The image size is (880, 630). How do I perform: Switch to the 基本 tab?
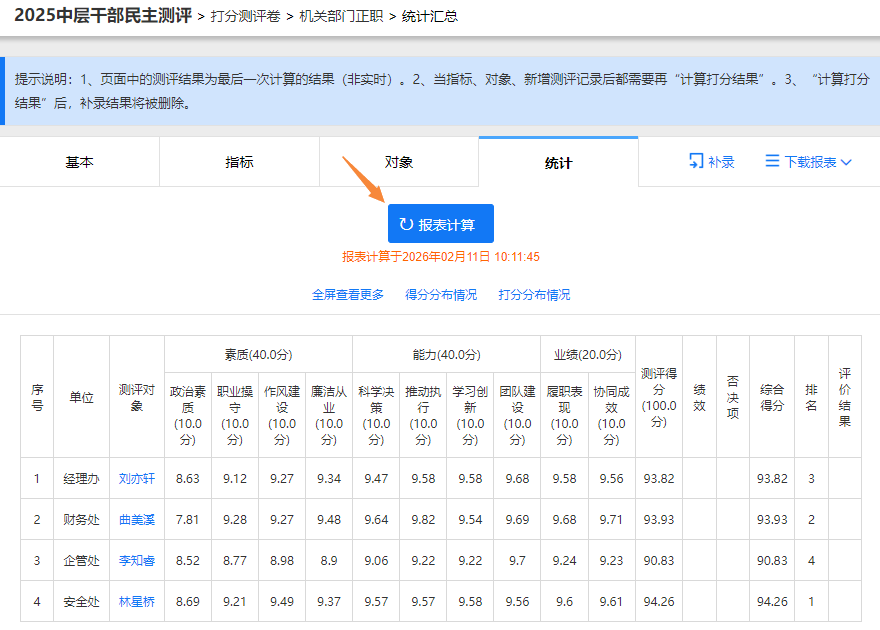click(x=79, y=161)
